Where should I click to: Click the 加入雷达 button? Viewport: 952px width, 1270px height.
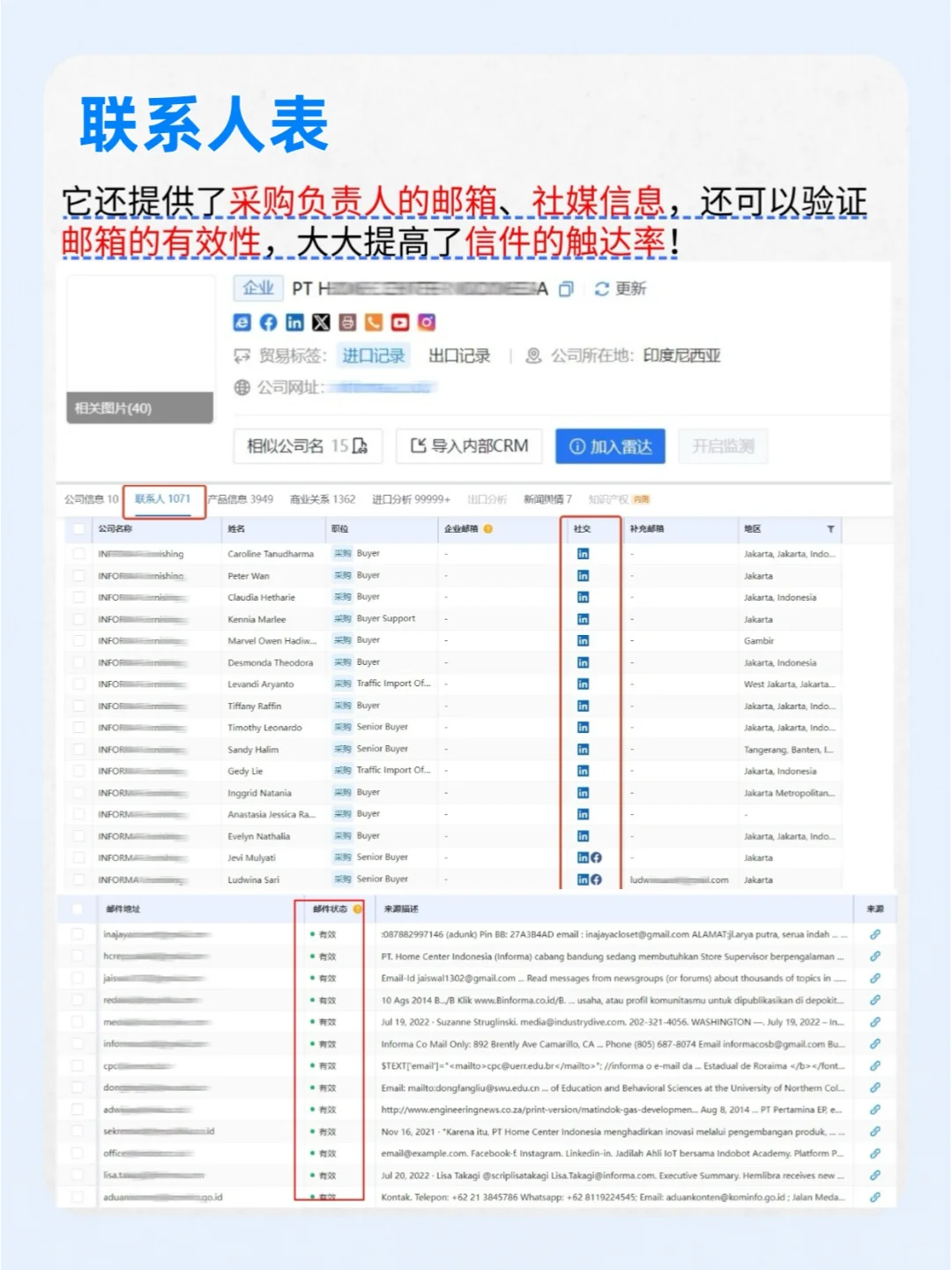pos(609,446)
